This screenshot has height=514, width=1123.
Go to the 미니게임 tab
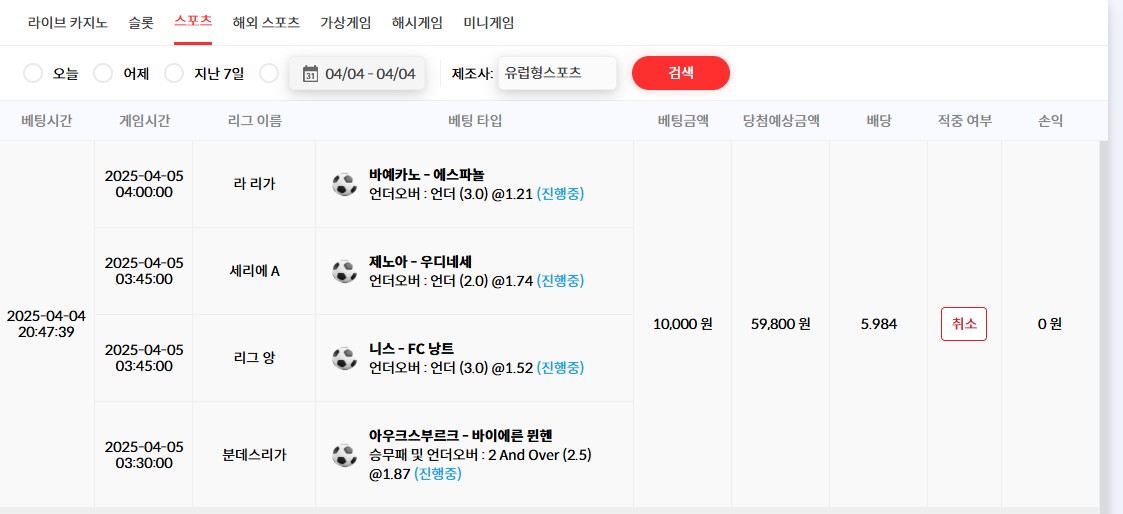(489, 22)
